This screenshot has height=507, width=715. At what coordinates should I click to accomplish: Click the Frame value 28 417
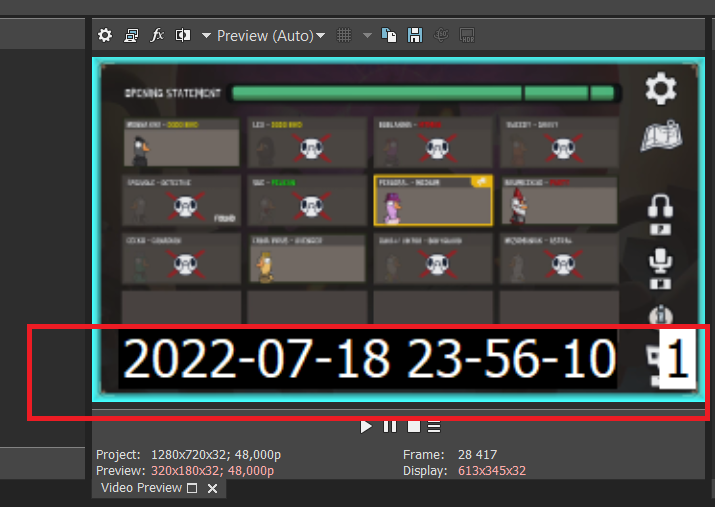click(x=477, y=455)
